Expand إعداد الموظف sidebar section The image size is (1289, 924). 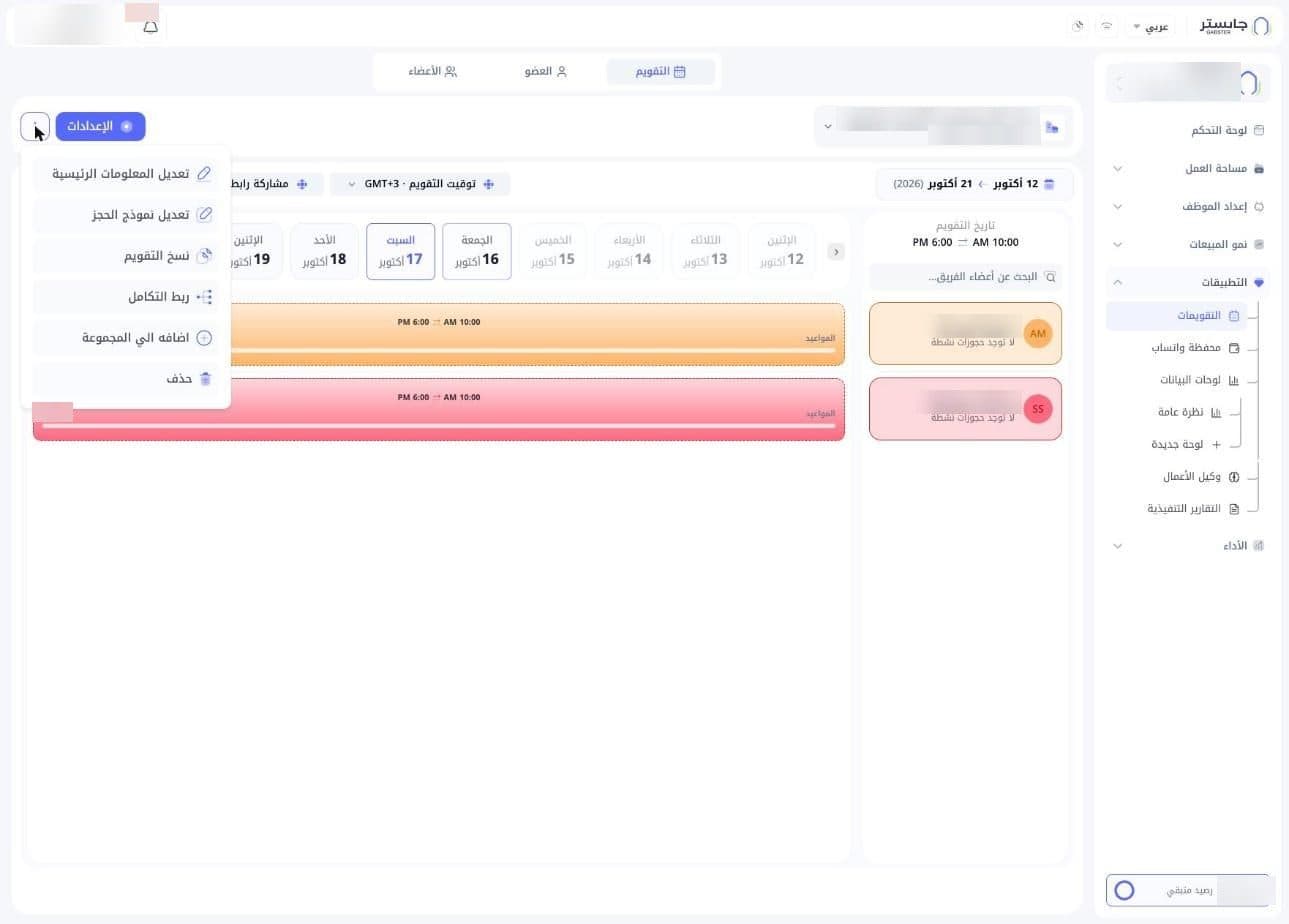pyautogui.click(x=1188, y=206)
